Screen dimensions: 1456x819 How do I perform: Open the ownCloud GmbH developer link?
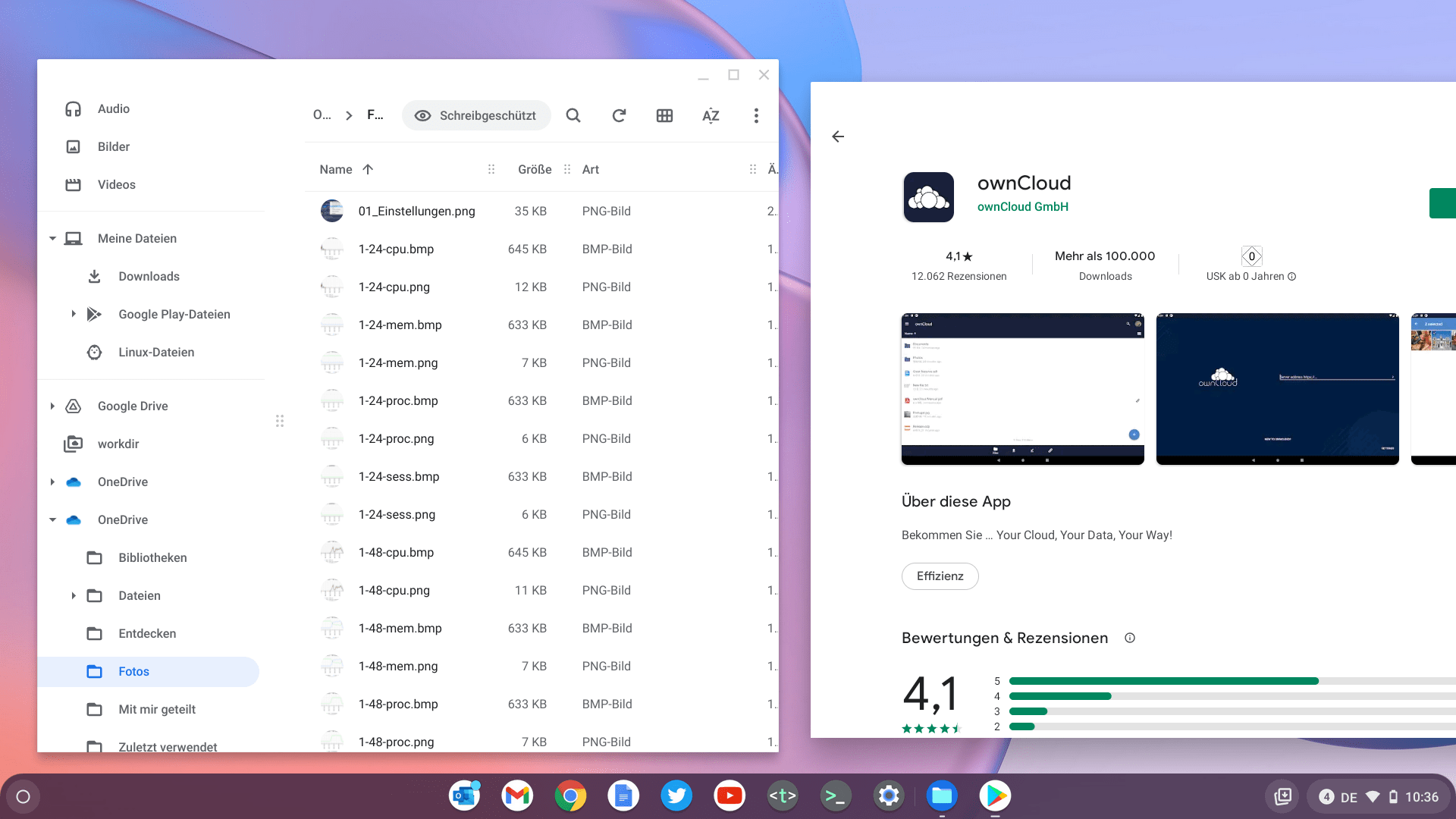(x=1022, y=207)
